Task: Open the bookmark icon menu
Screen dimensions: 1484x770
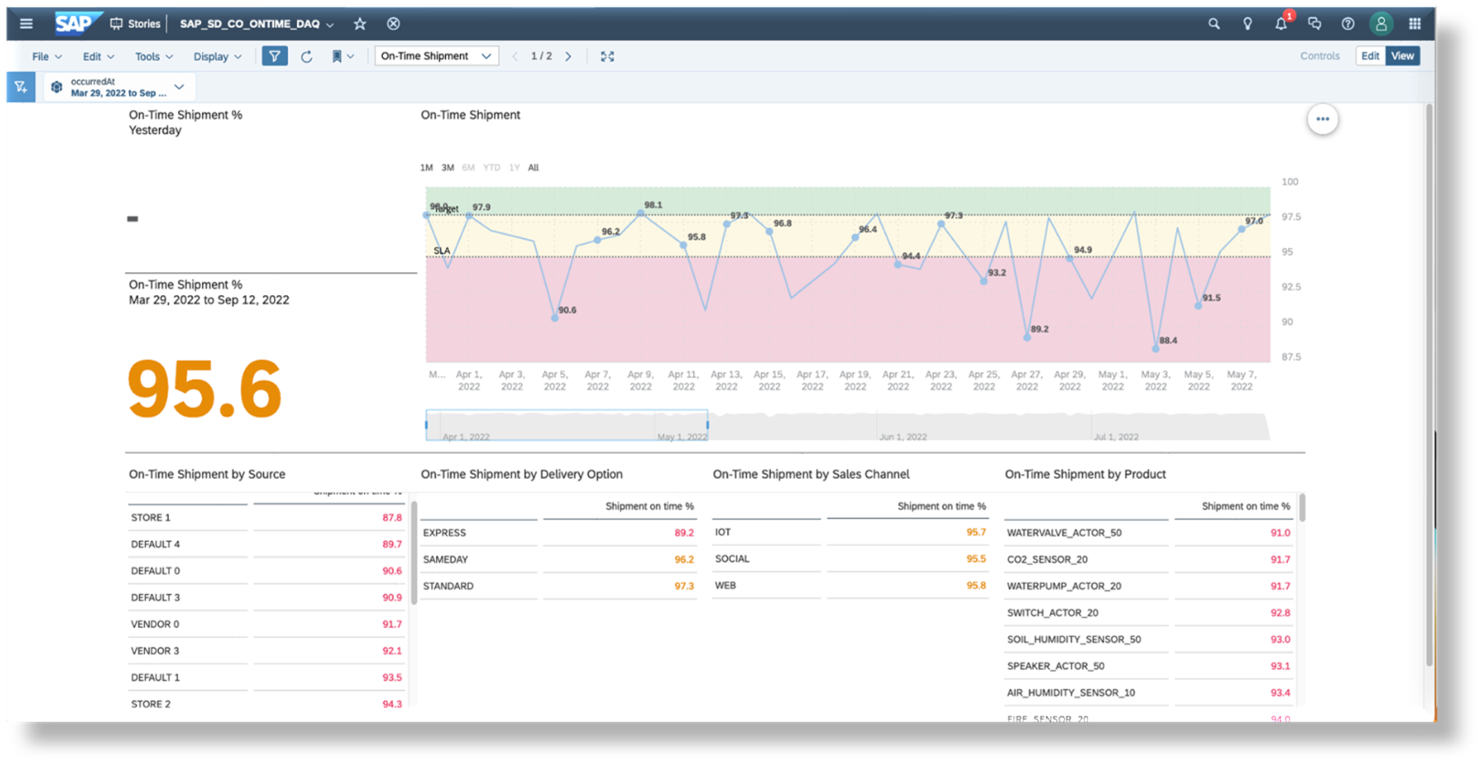Action: coord(342,57)
